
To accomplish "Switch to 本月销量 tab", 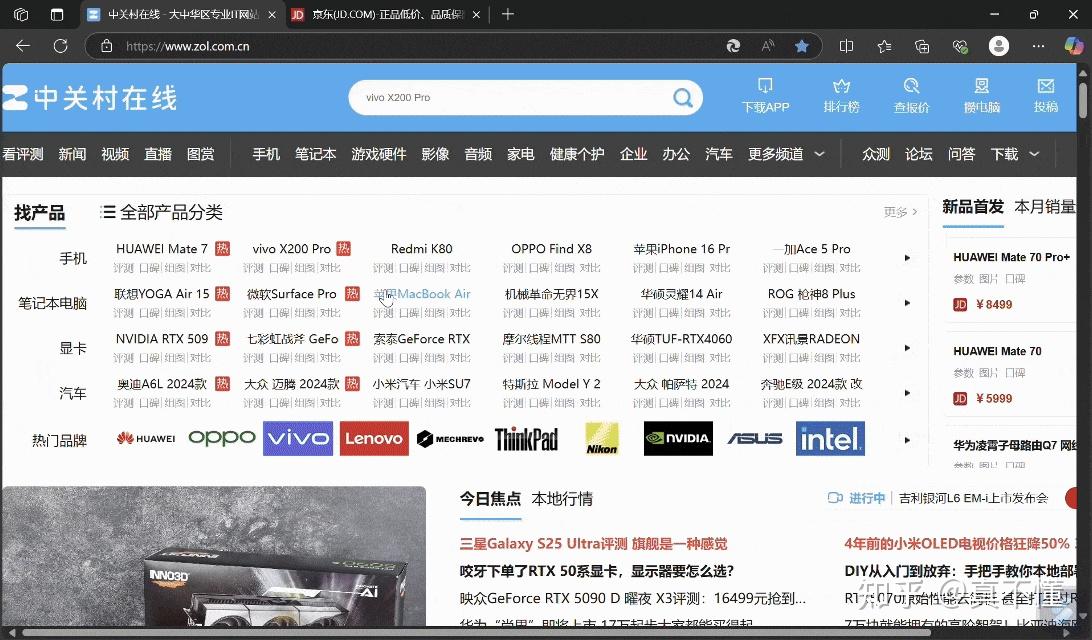I will tap(1045, 206).
